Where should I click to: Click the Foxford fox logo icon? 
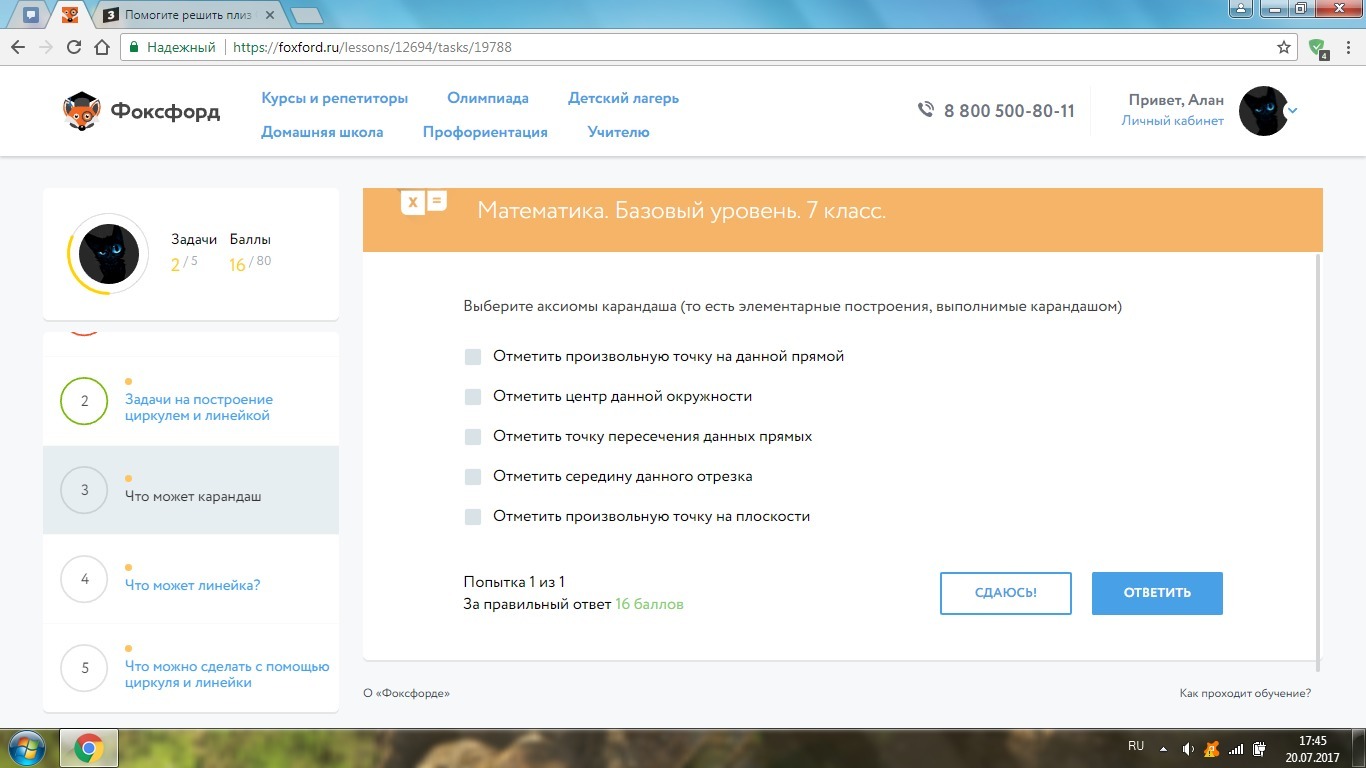[x=81, y=111]
